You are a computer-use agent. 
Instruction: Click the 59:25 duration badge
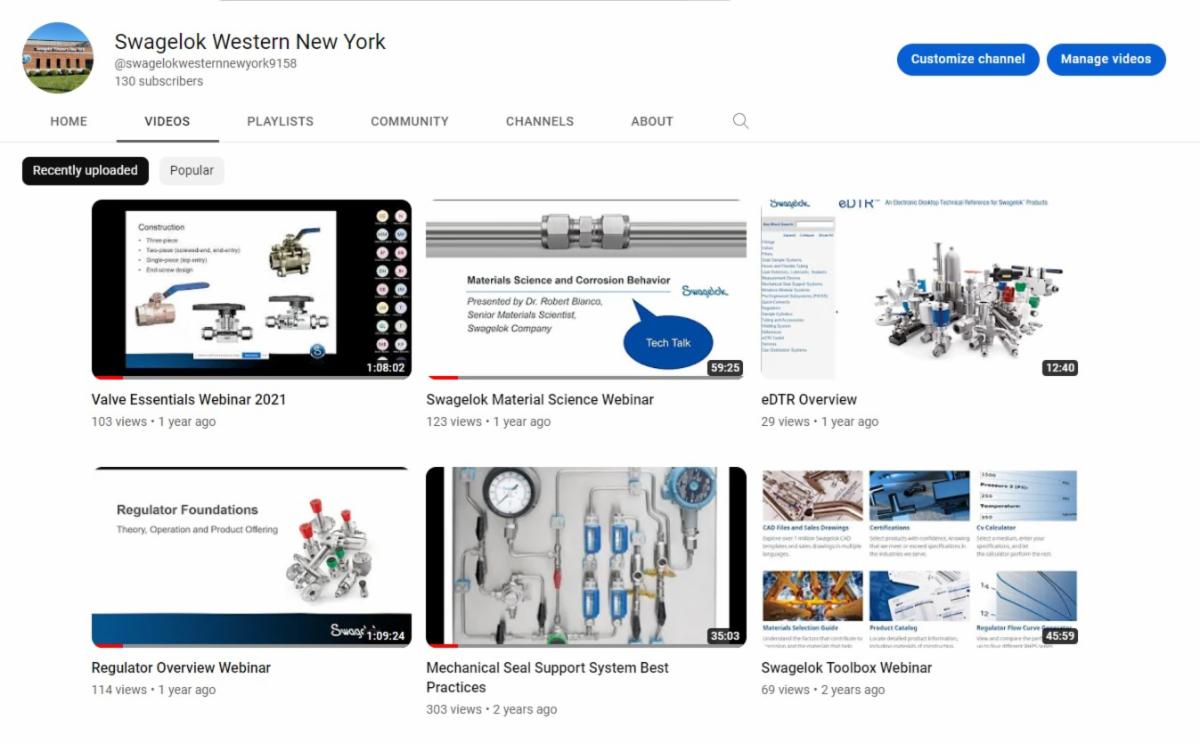[x=725, y=368]
